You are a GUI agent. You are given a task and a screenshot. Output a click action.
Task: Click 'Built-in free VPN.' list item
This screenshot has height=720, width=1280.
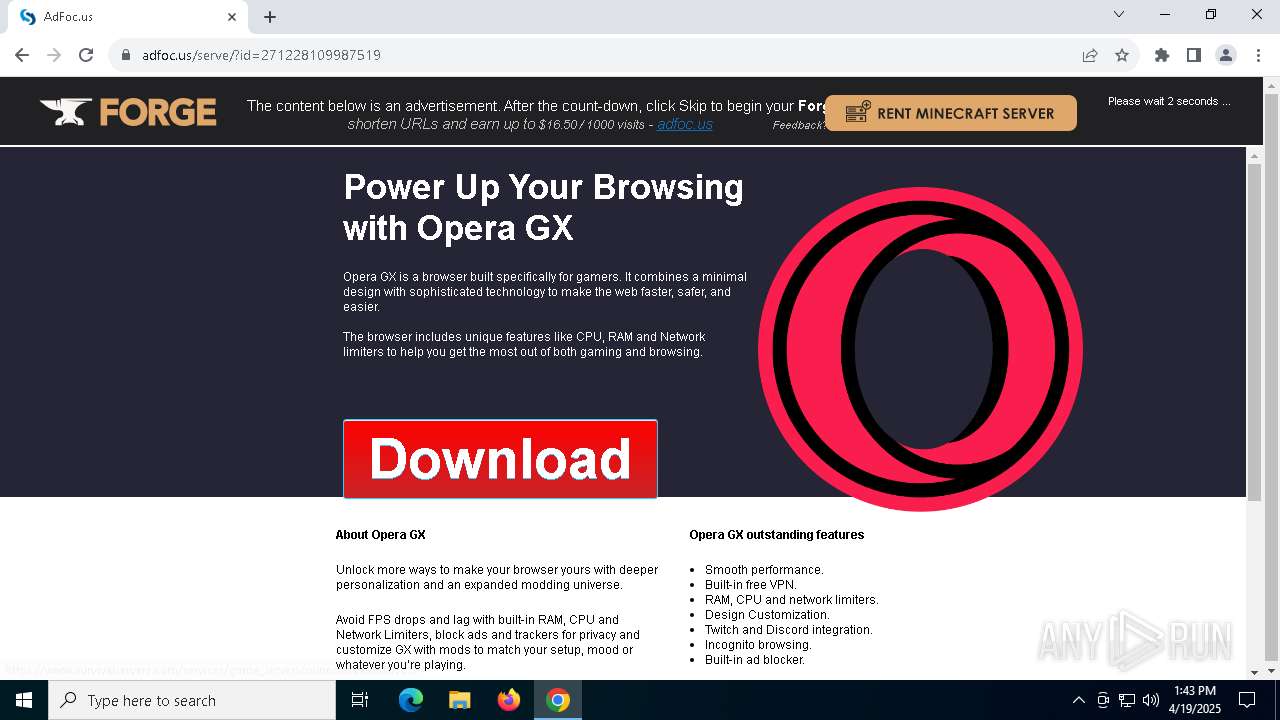coord(751,585)
